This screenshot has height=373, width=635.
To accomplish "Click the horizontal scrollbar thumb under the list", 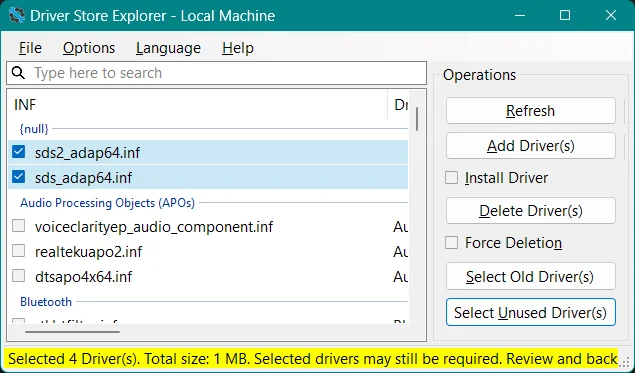I will tap(72, 332).
